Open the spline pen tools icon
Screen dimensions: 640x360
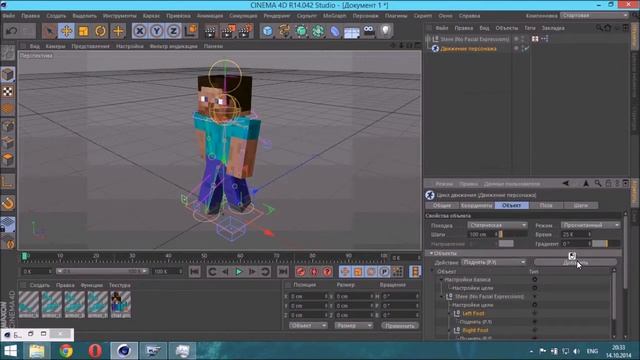click(x=284, y=31)
